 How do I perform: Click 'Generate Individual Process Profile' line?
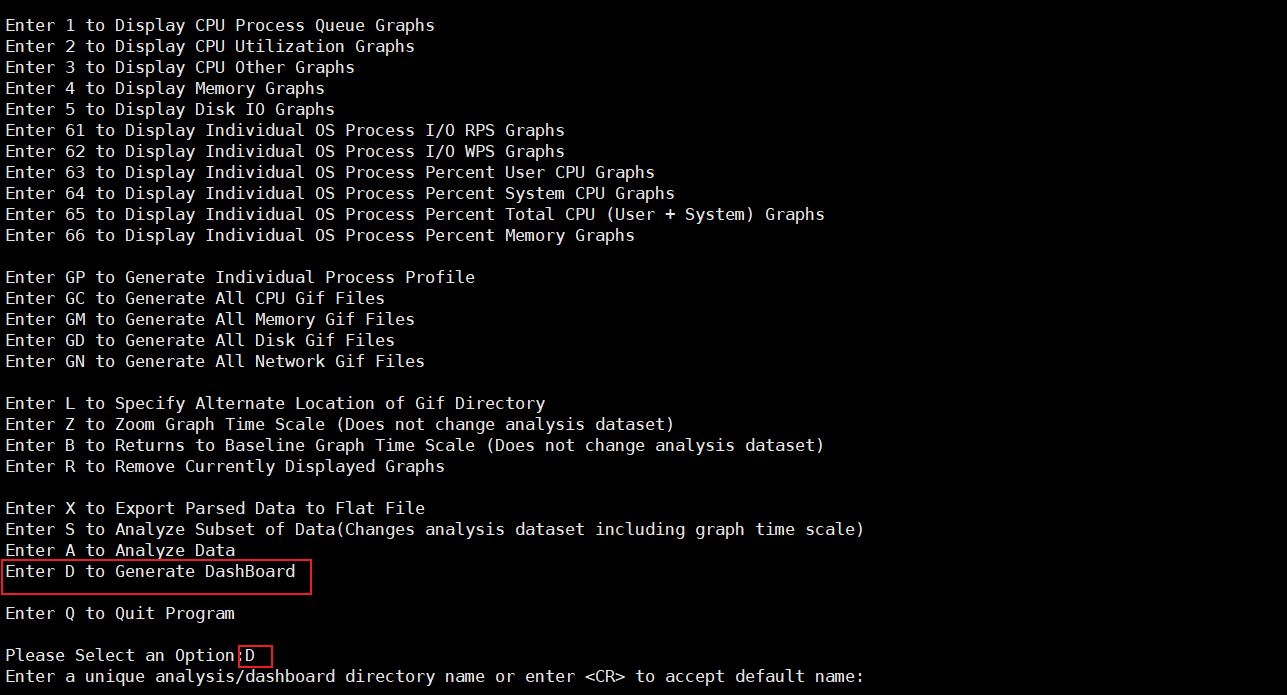[240, 277]
